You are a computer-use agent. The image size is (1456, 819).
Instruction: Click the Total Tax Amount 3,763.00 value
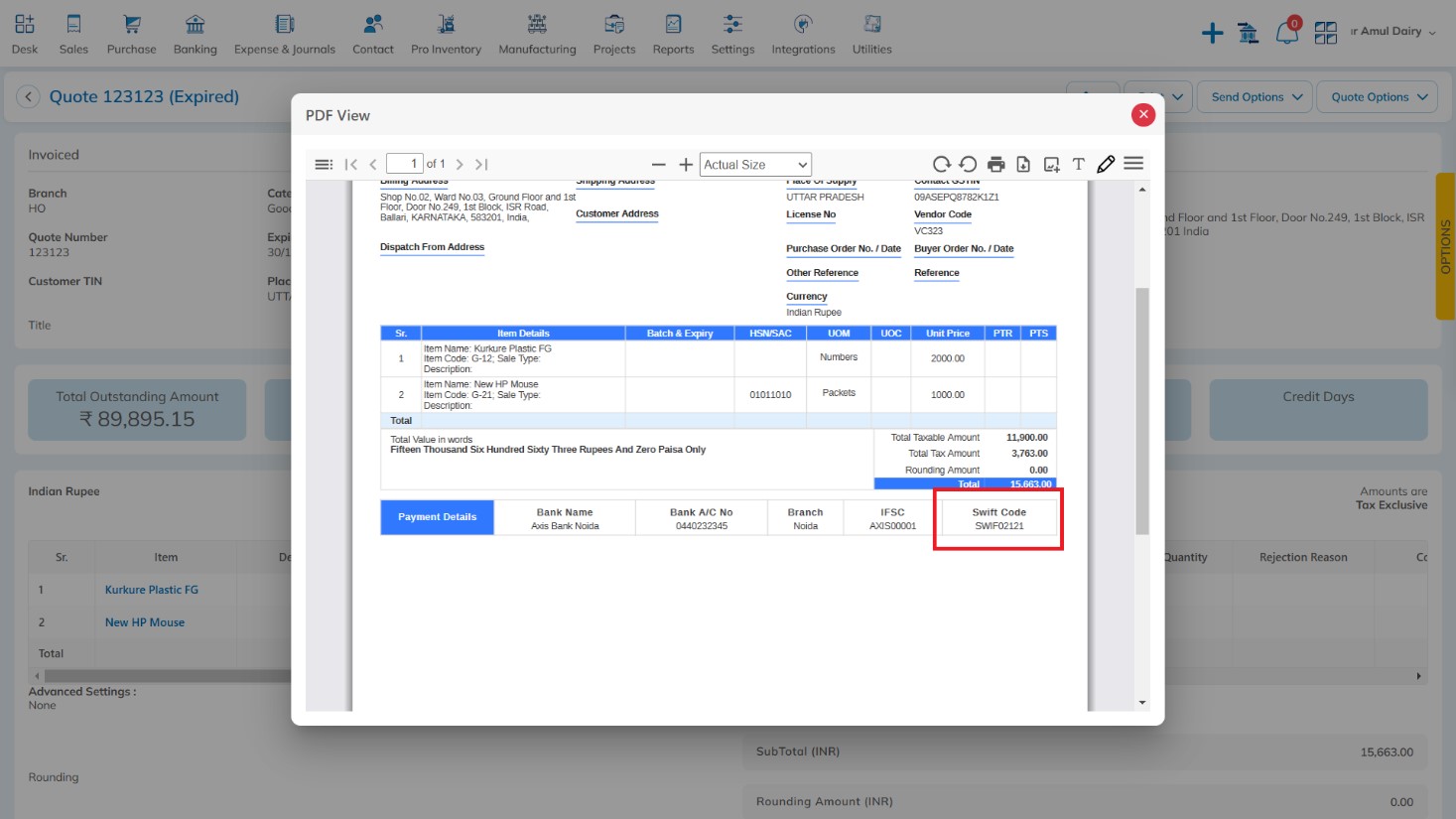pos(1029,454)
